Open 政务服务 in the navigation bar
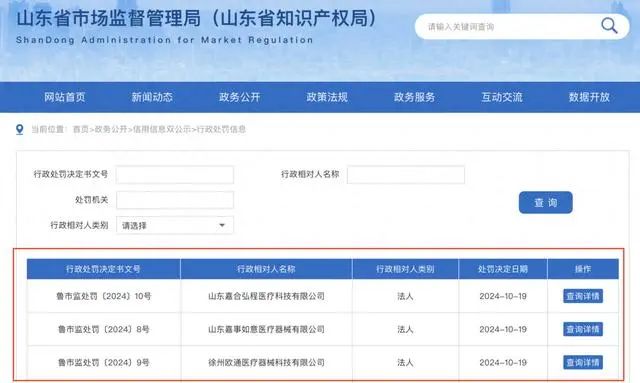 coord(414,97)
